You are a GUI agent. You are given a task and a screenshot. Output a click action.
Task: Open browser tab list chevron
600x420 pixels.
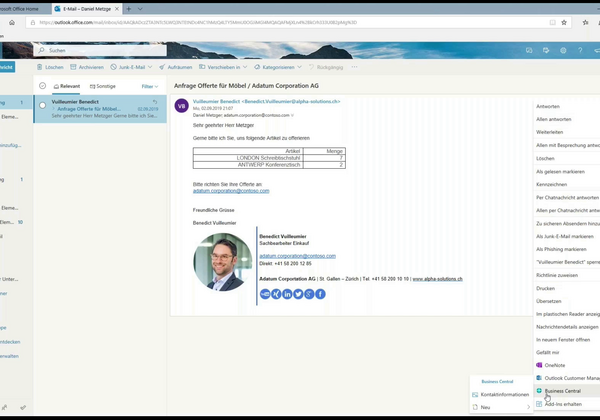[140, 8]
